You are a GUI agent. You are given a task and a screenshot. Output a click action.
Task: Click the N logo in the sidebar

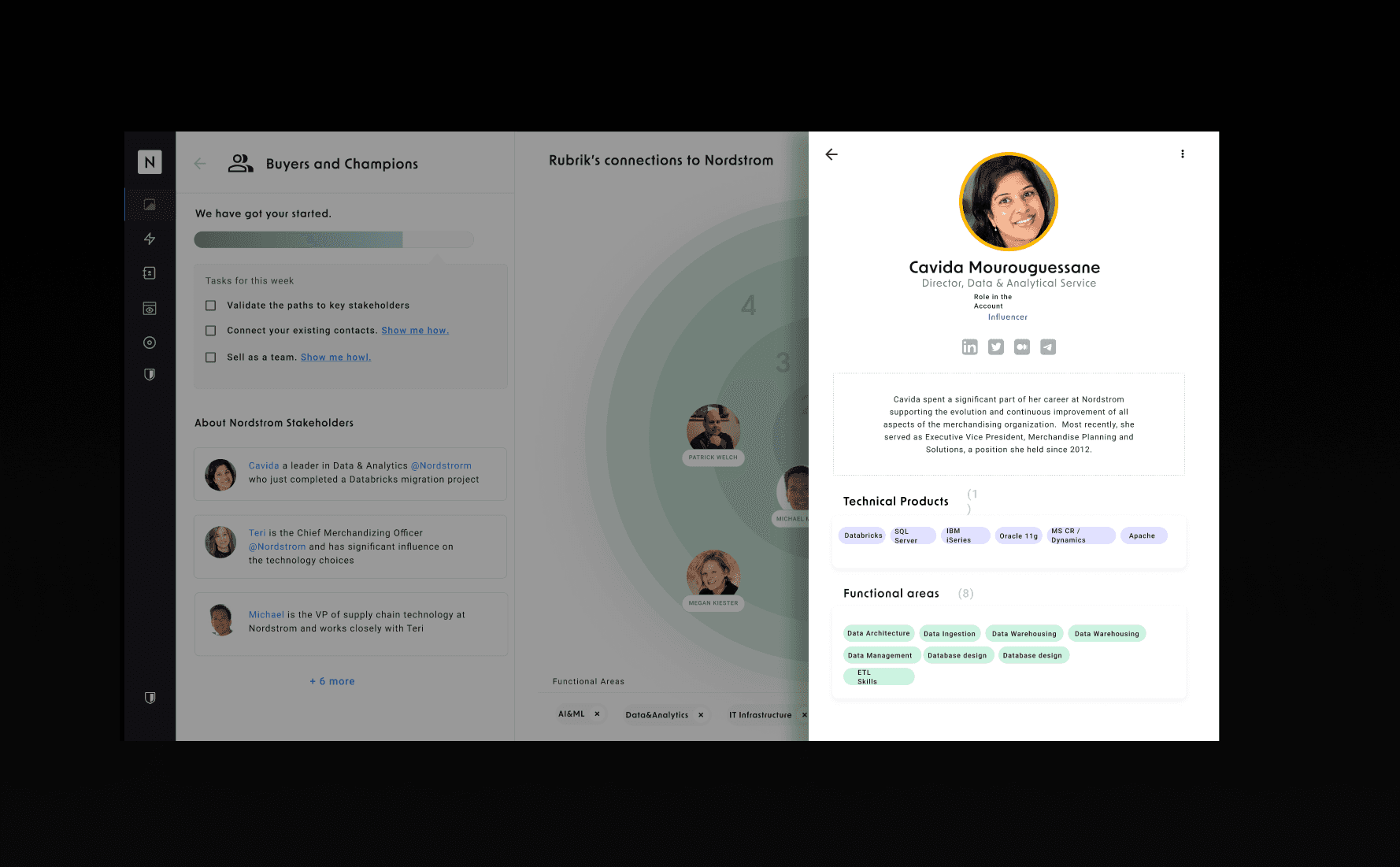point(150,162)
